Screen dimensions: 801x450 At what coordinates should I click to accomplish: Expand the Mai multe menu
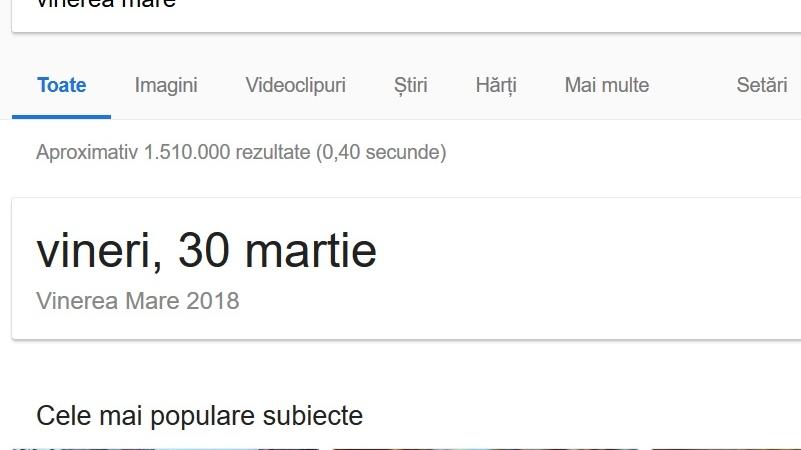[x=606, y=86]
